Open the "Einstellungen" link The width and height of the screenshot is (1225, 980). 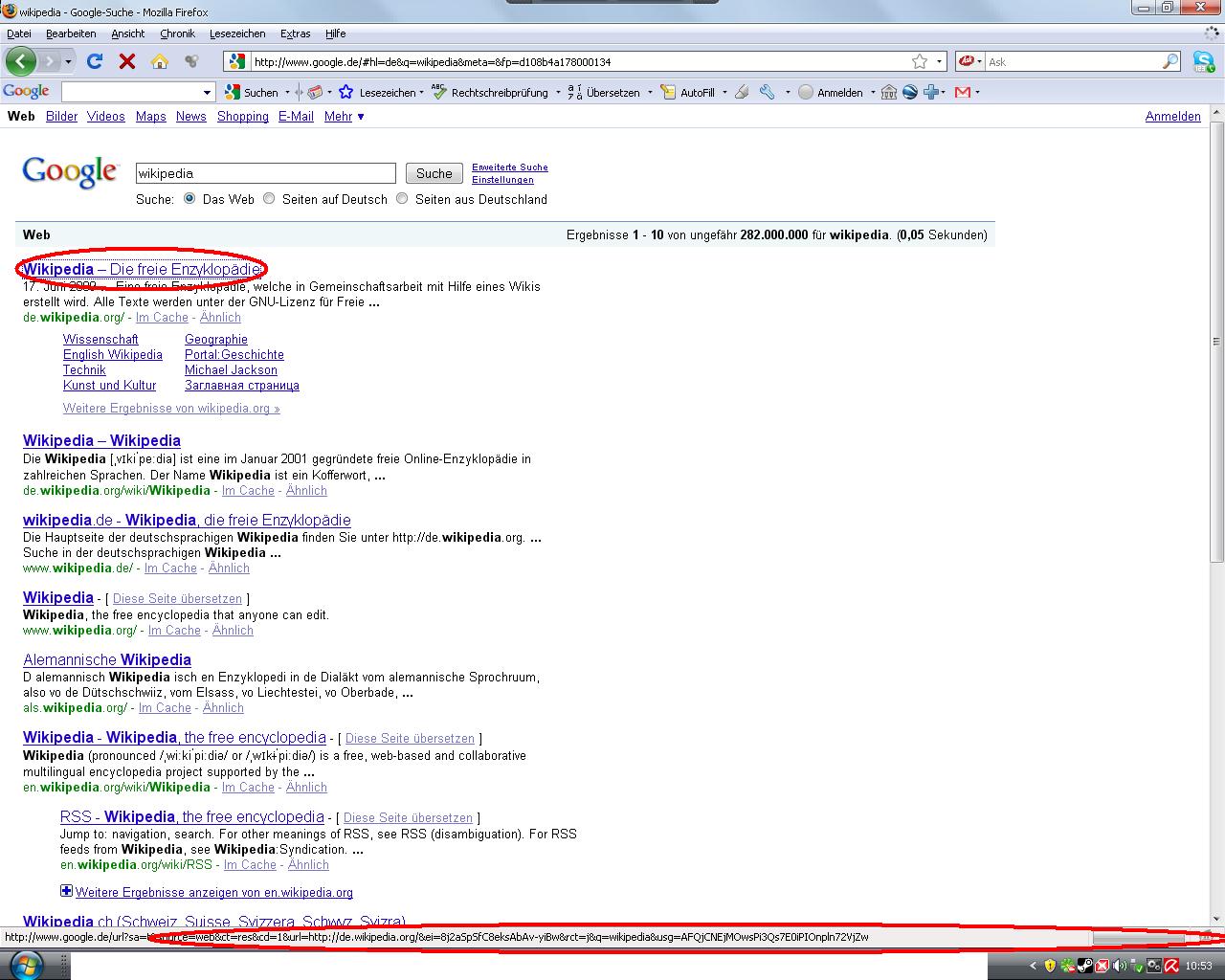[x=502, y=179]
